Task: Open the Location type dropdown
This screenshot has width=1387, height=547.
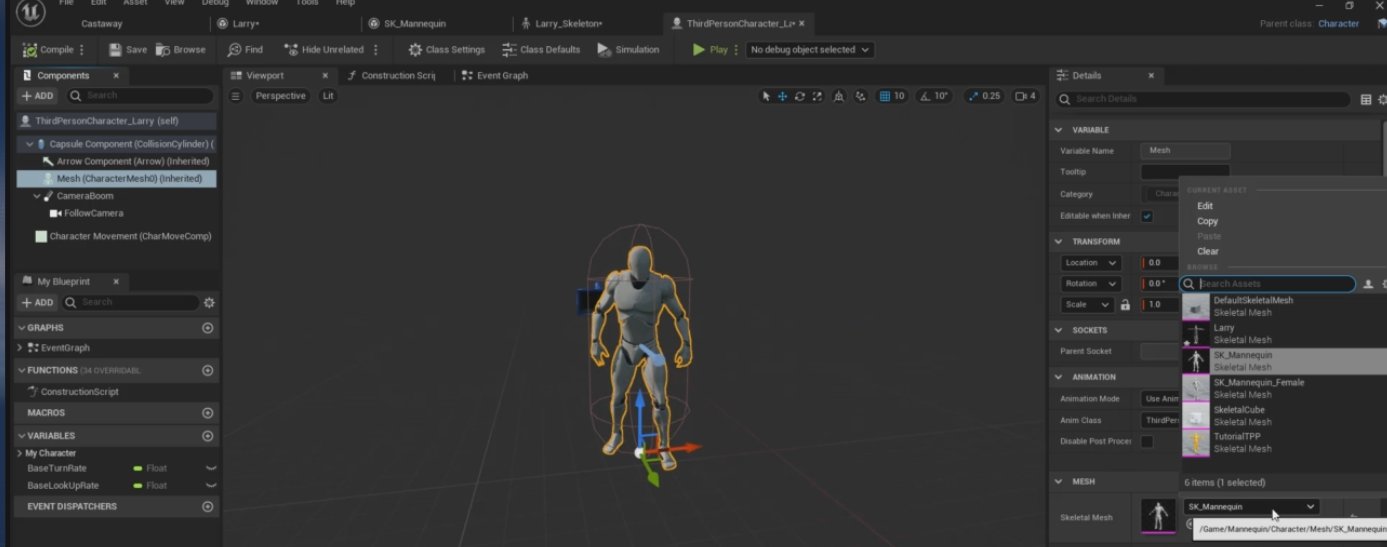Action: (1091, 263)
